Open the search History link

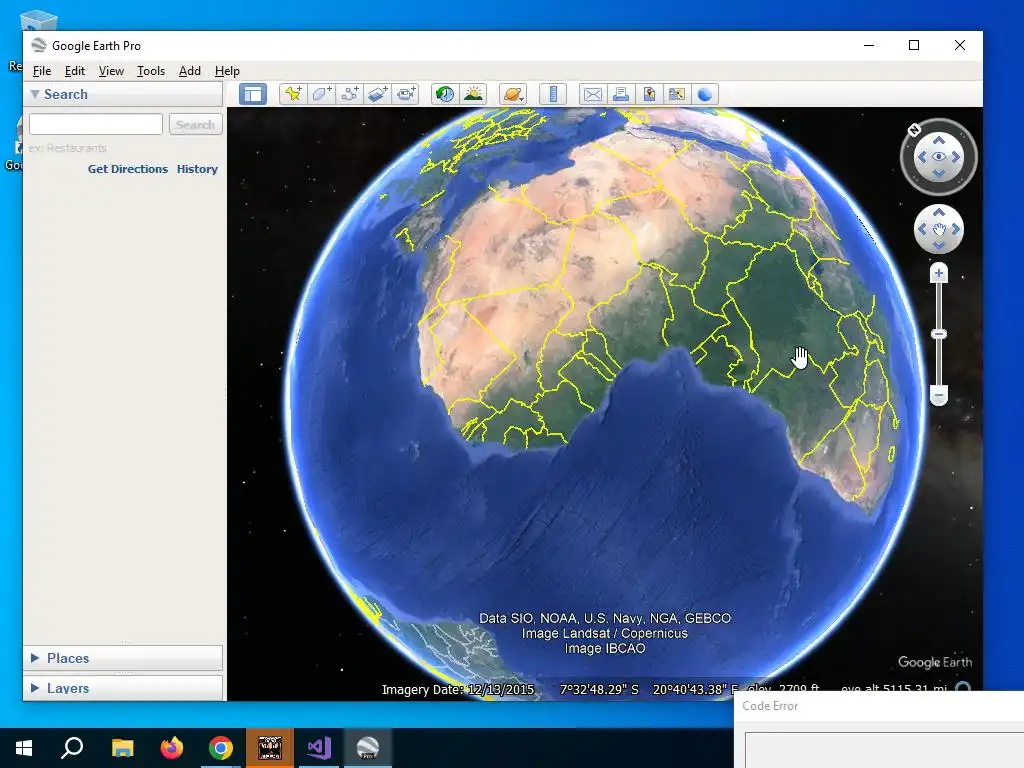point(197,168)
